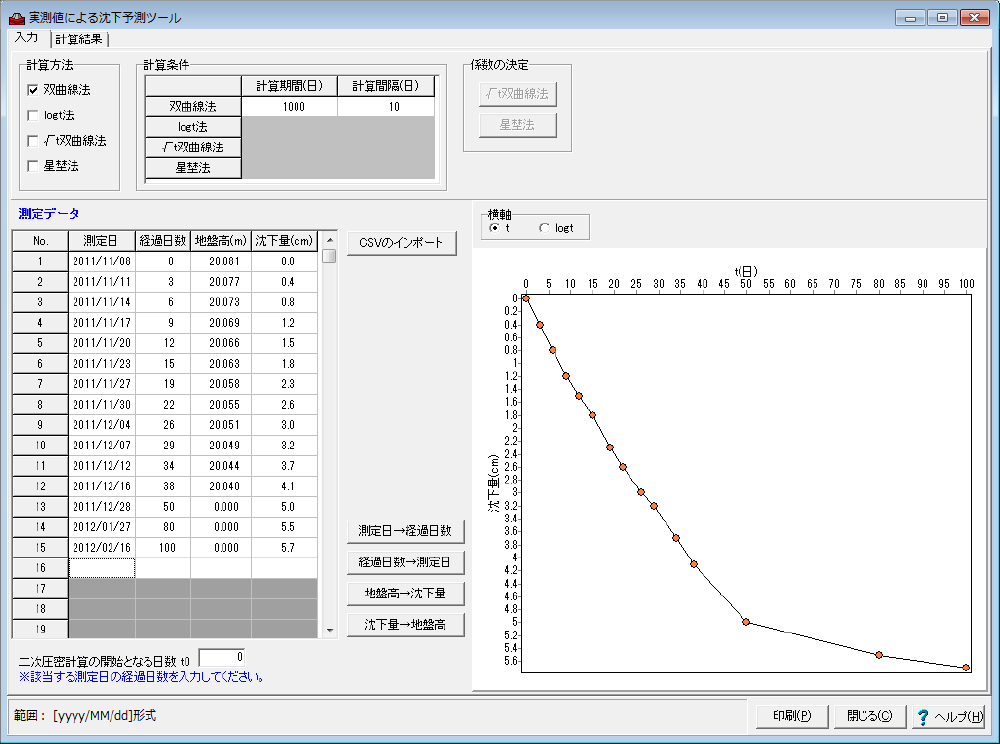Screen dimensions: 1000x744
Task: Click 経過日数→測定日 conversion button
Action: (x=405, y=562)
